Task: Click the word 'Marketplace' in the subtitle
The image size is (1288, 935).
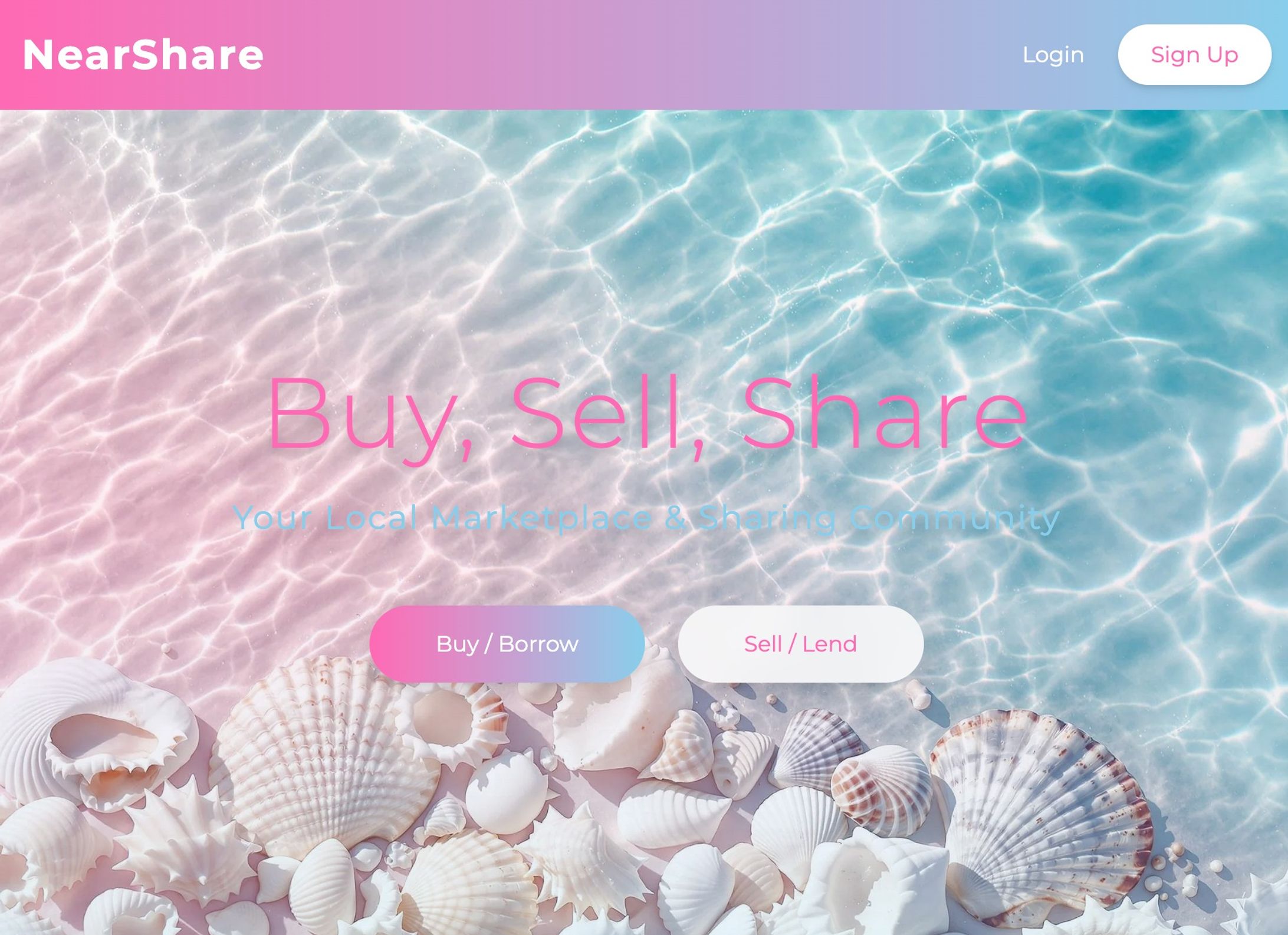Action: click(542, 518)
